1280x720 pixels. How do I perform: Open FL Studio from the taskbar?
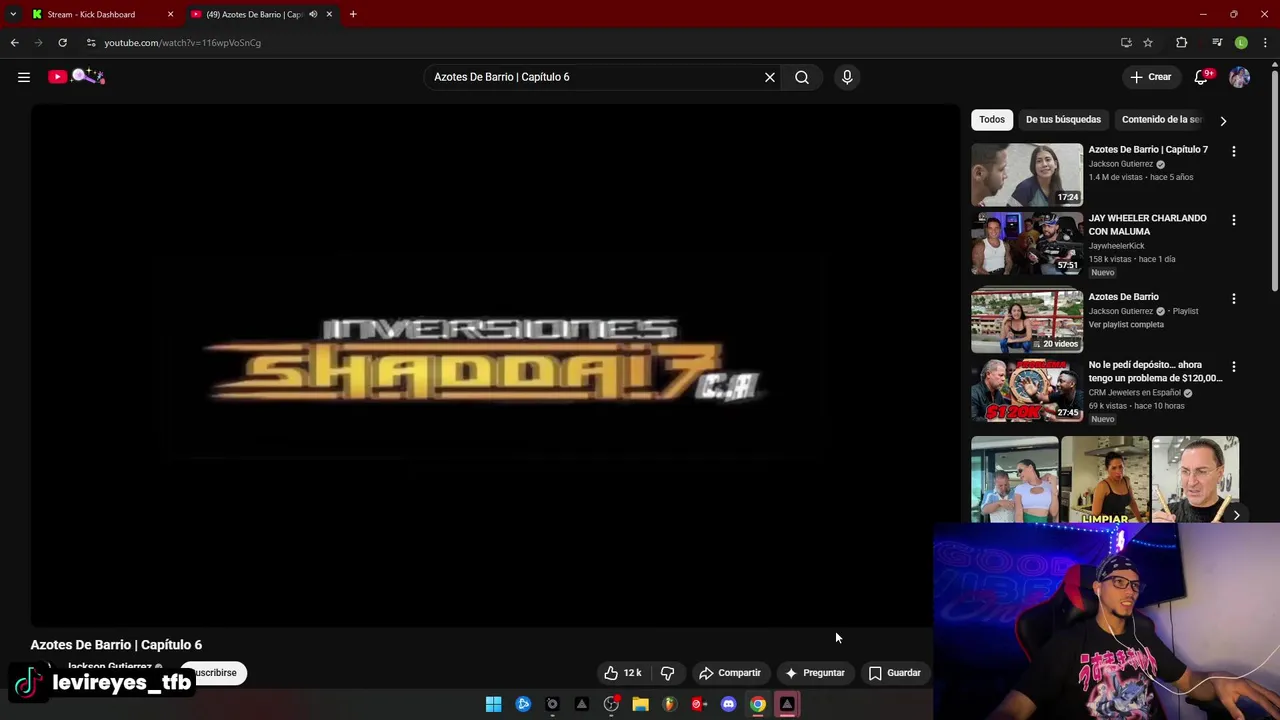[669, 705]
